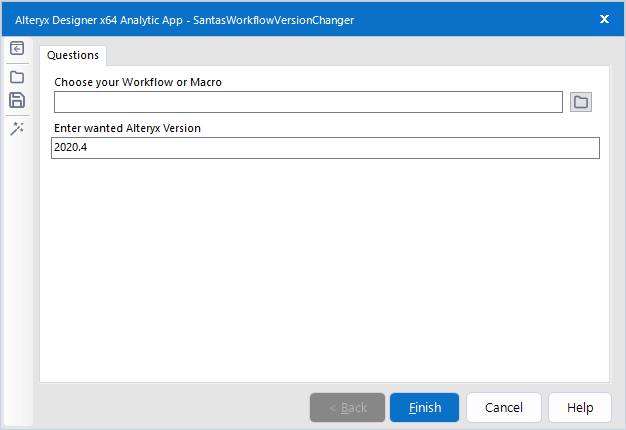The width and height of the screenshot is (626, 430).
Task: Click the blank area of Questions panel
Action: [324, 270]
